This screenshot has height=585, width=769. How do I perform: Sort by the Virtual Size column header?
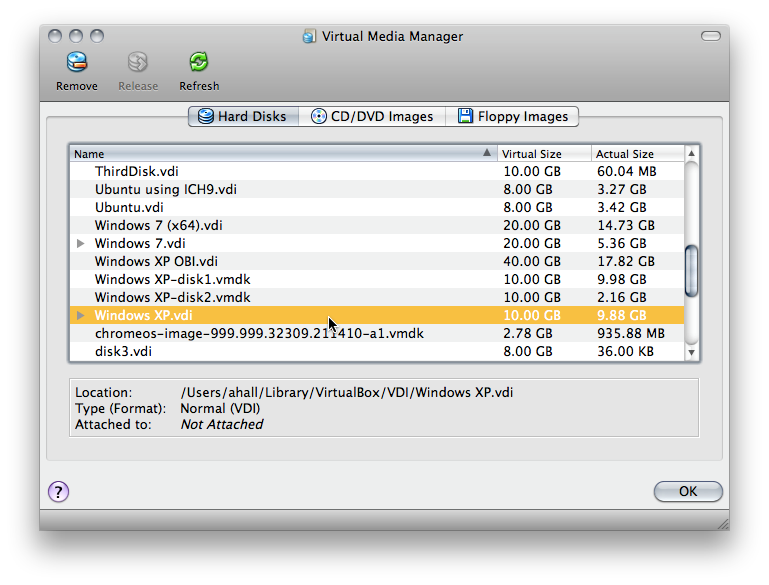[543, 154]
